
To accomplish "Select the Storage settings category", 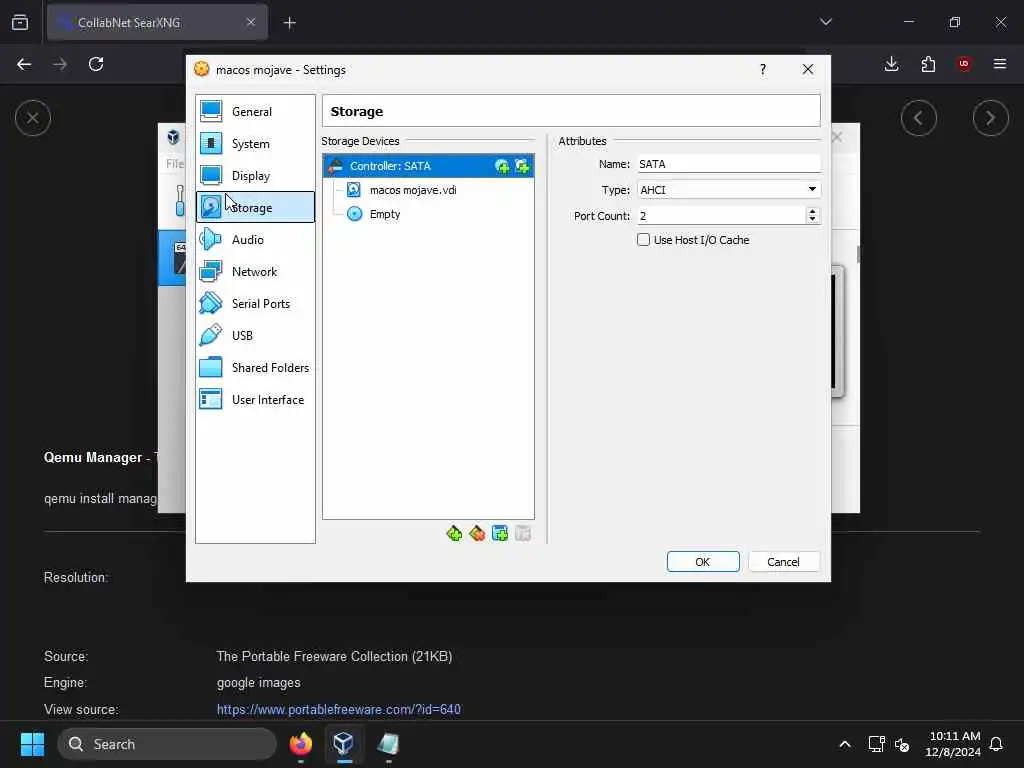I will click(255, 208).
